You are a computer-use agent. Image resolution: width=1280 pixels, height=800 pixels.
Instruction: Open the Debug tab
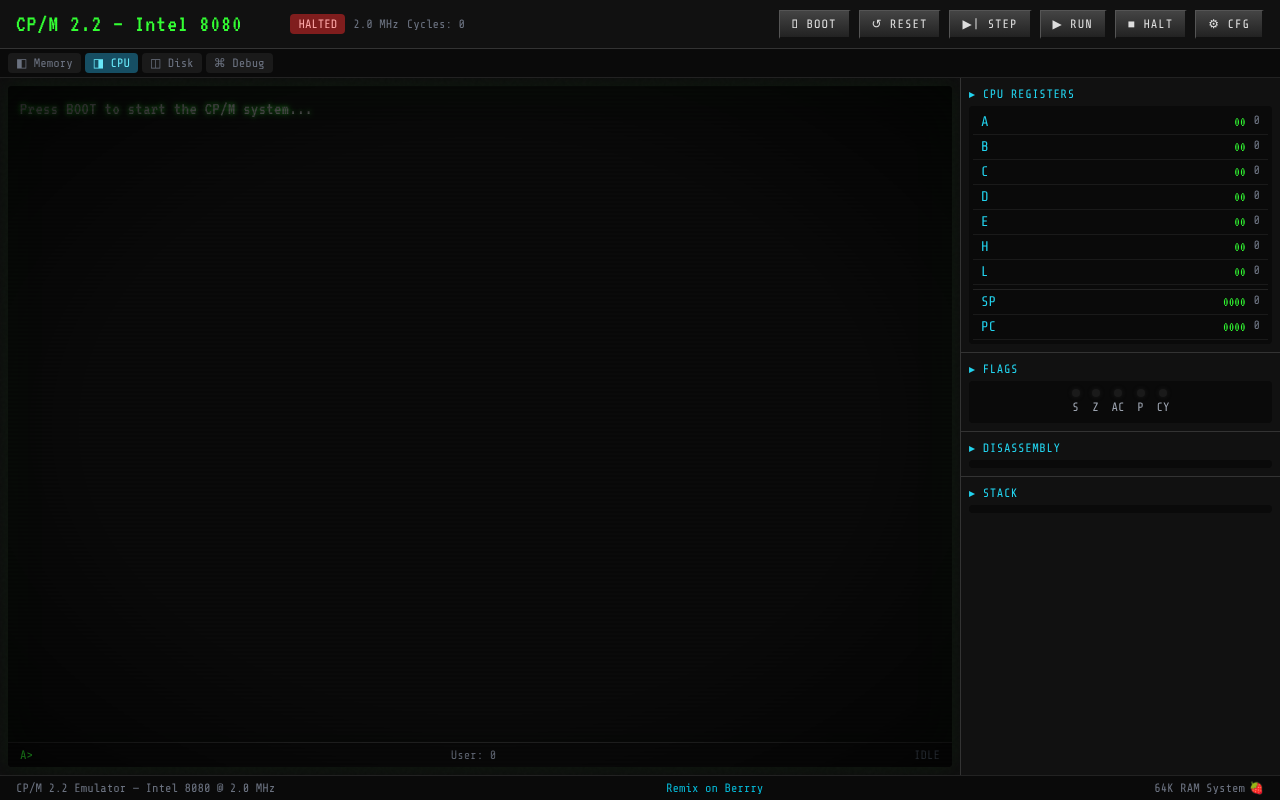coord(239,63)
